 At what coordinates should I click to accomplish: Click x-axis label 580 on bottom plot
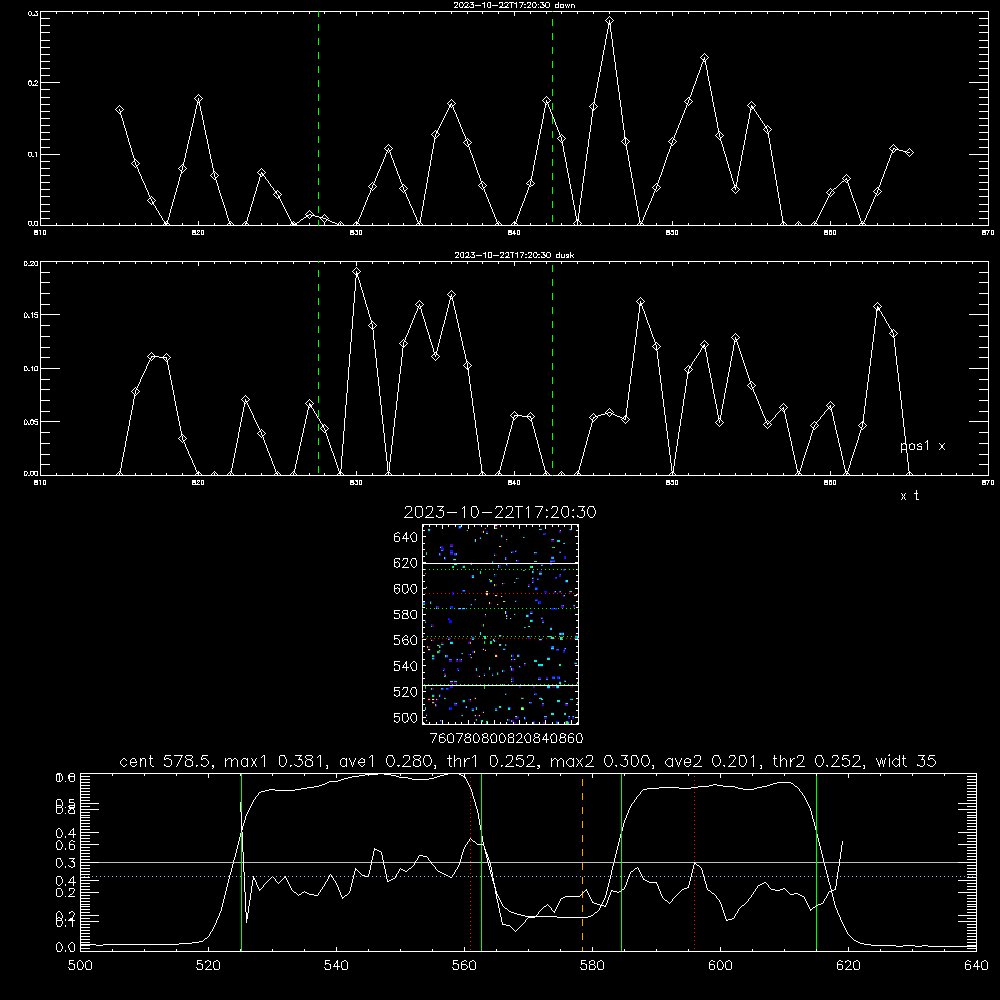592,966
